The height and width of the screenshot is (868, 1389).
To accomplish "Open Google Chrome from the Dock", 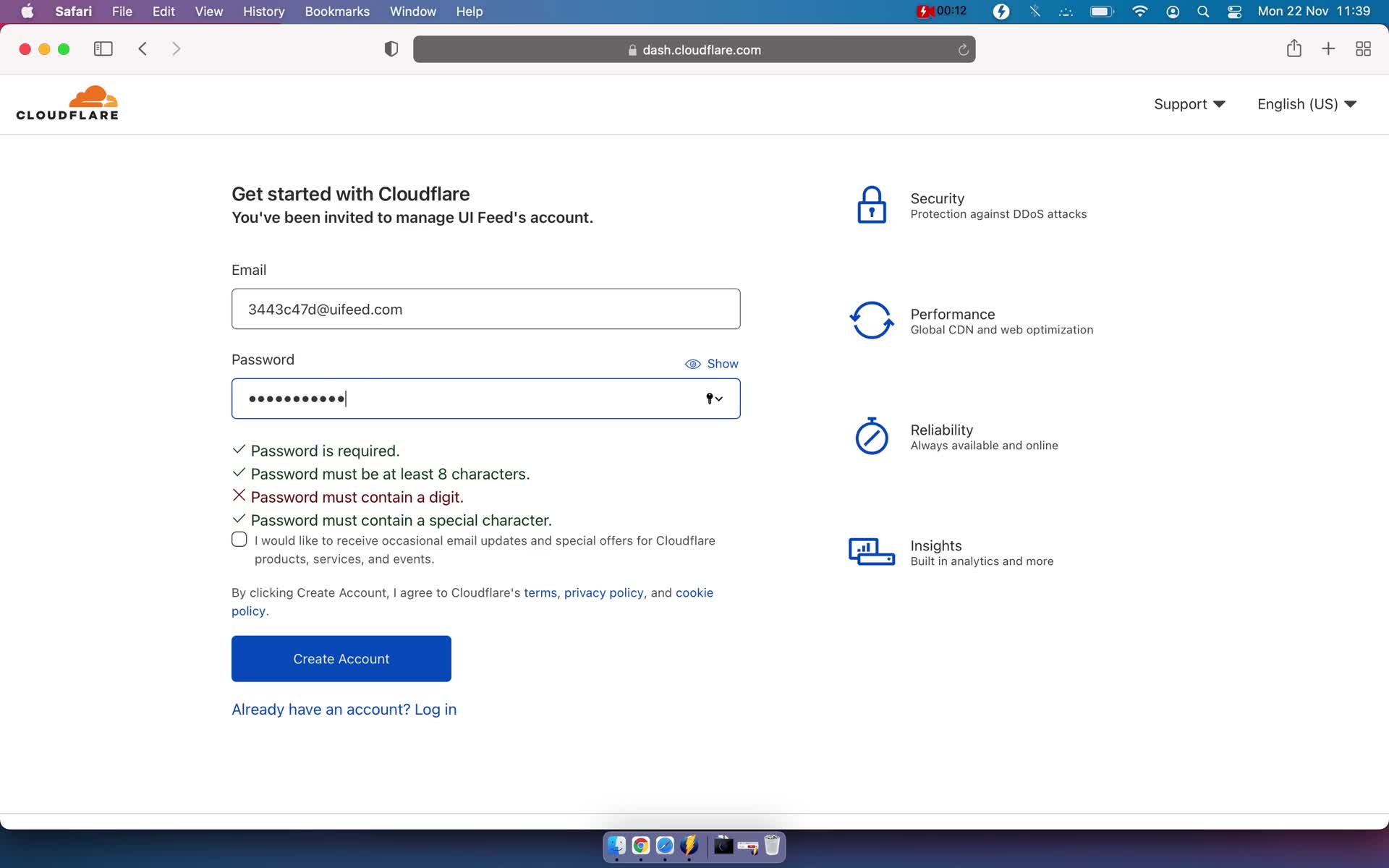I will click(x=640, y=845).
